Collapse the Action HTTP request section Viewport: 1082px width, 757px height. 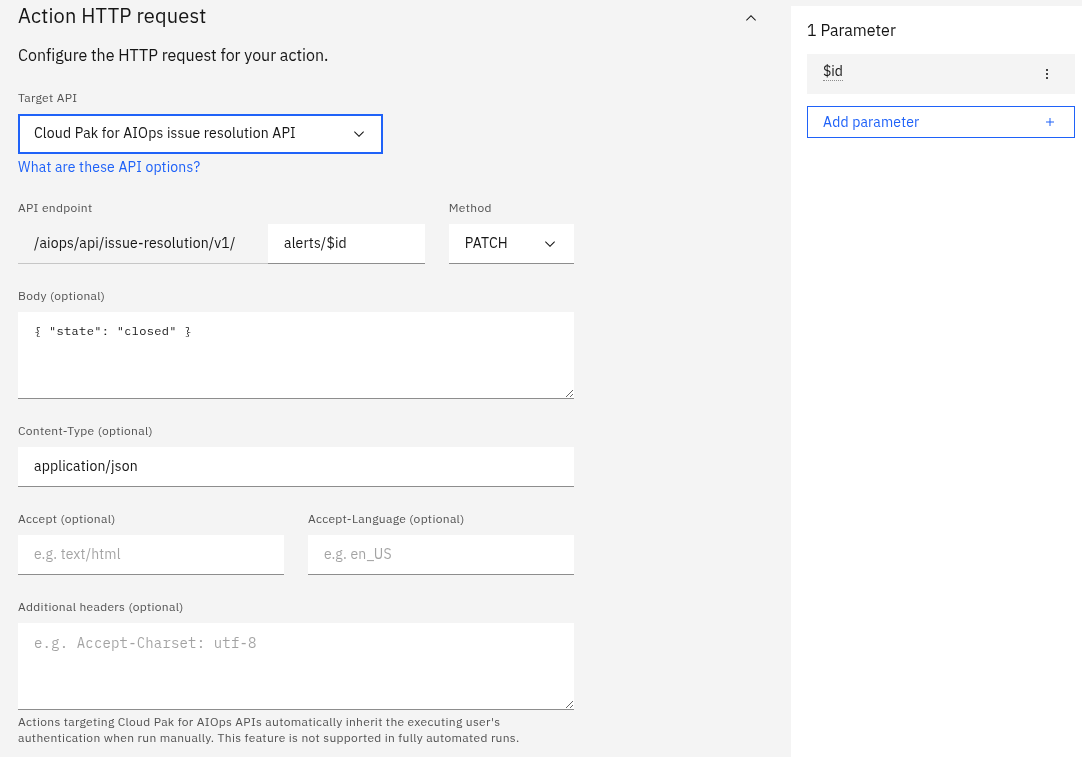point(751,17)
